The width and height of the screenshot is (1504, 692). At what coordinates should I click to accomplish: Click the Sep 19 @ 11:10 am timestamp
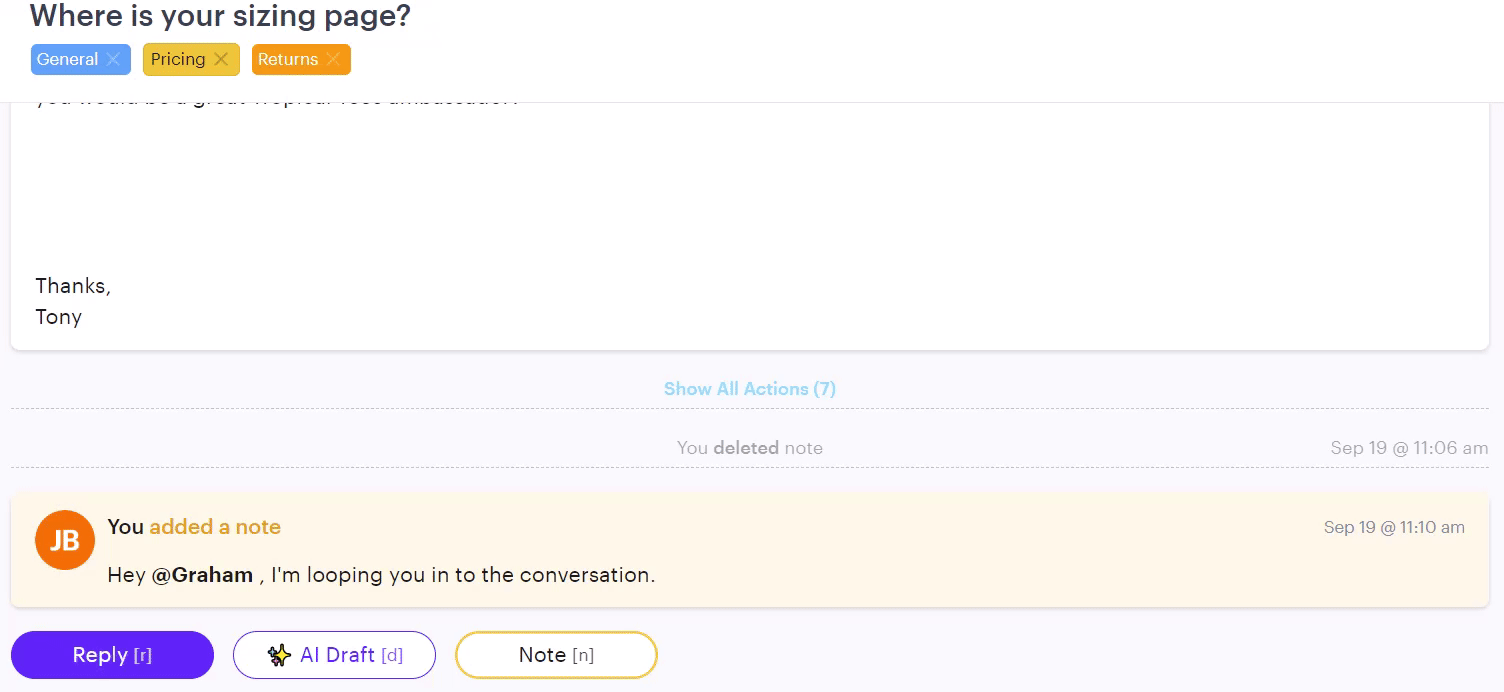(x=1393, y=527)
